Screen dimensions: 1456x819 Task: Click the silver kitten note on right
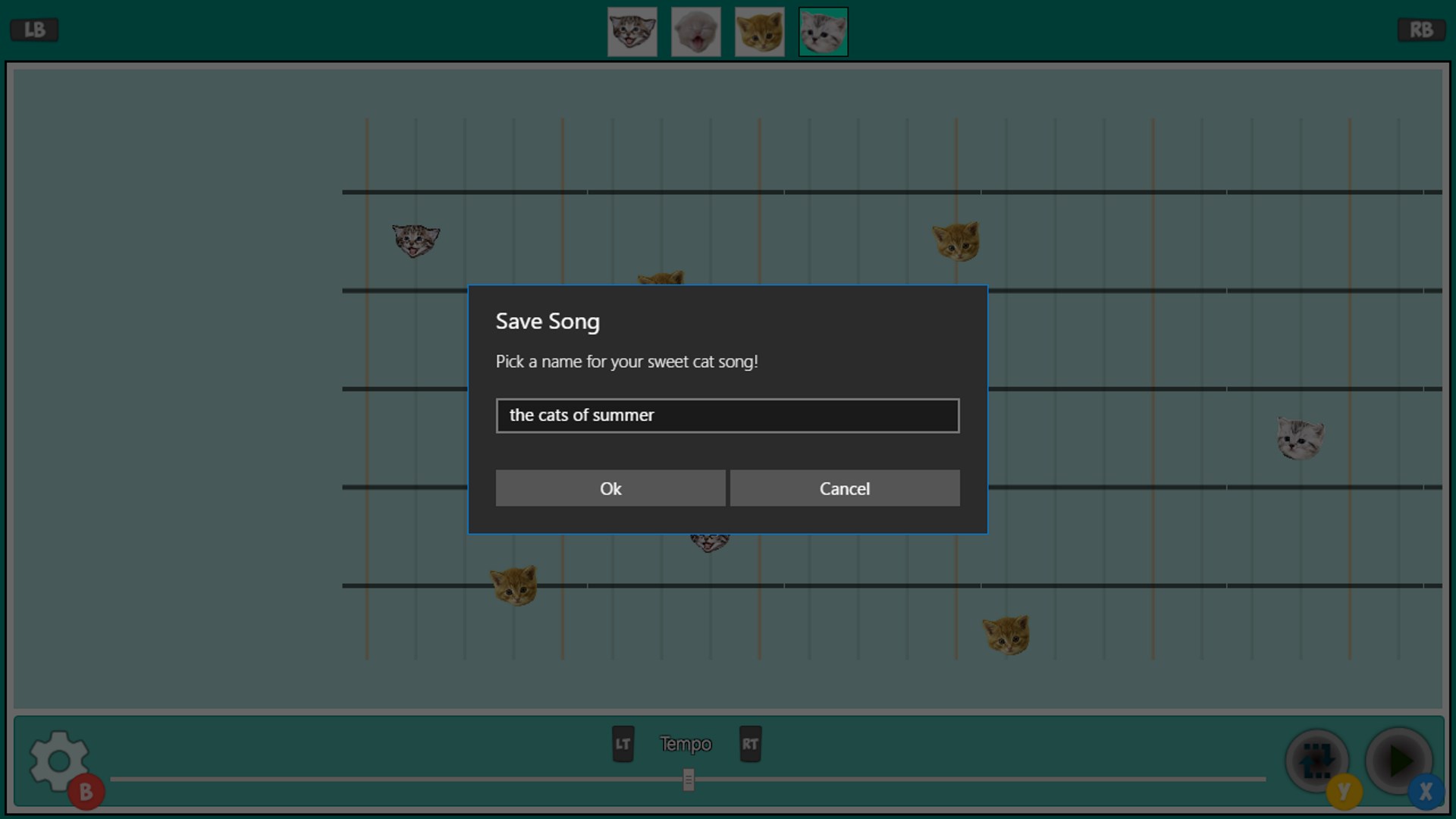(x=1300, y=438)
